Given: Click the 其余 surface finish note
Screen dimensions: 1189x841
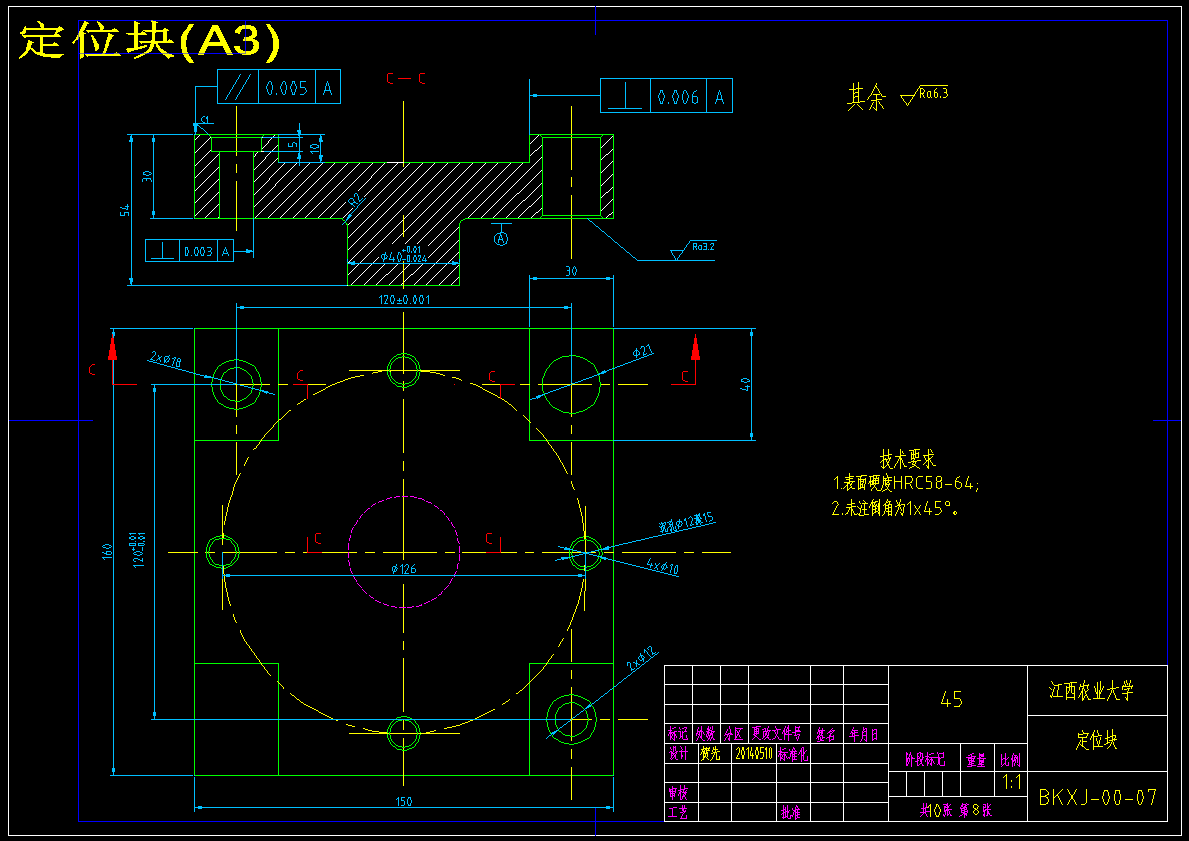Looking at the screenshot, I should point(865,98).
